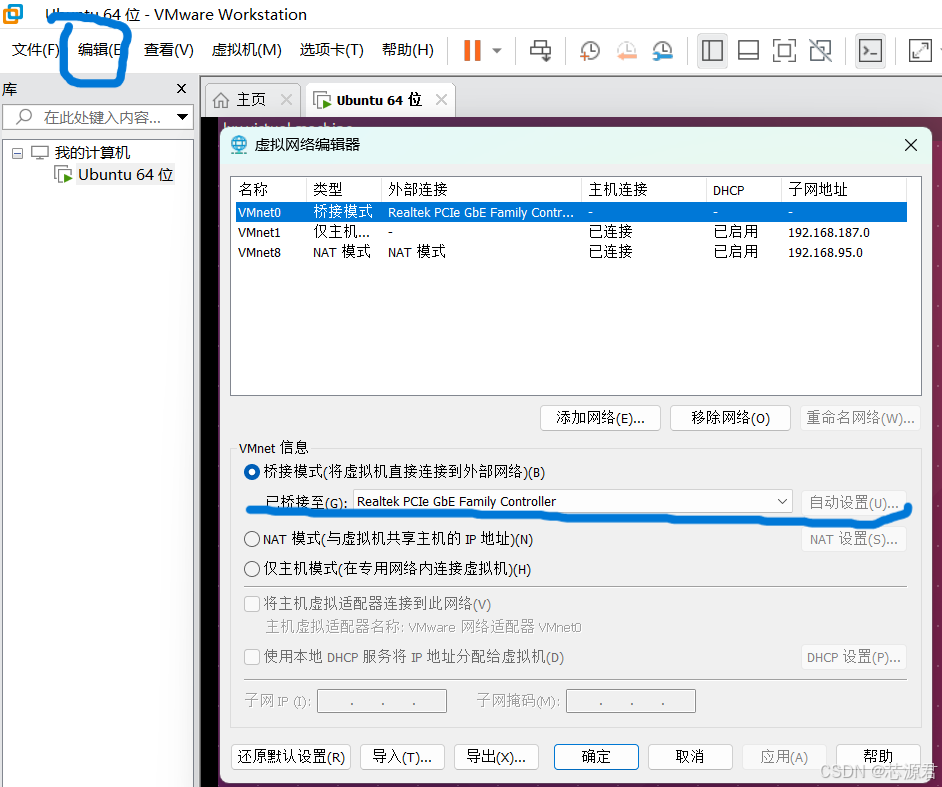Viewport: 942px width, 787px height.
Task: Click 重命名网络(W)... button
Action: point(860,418)
